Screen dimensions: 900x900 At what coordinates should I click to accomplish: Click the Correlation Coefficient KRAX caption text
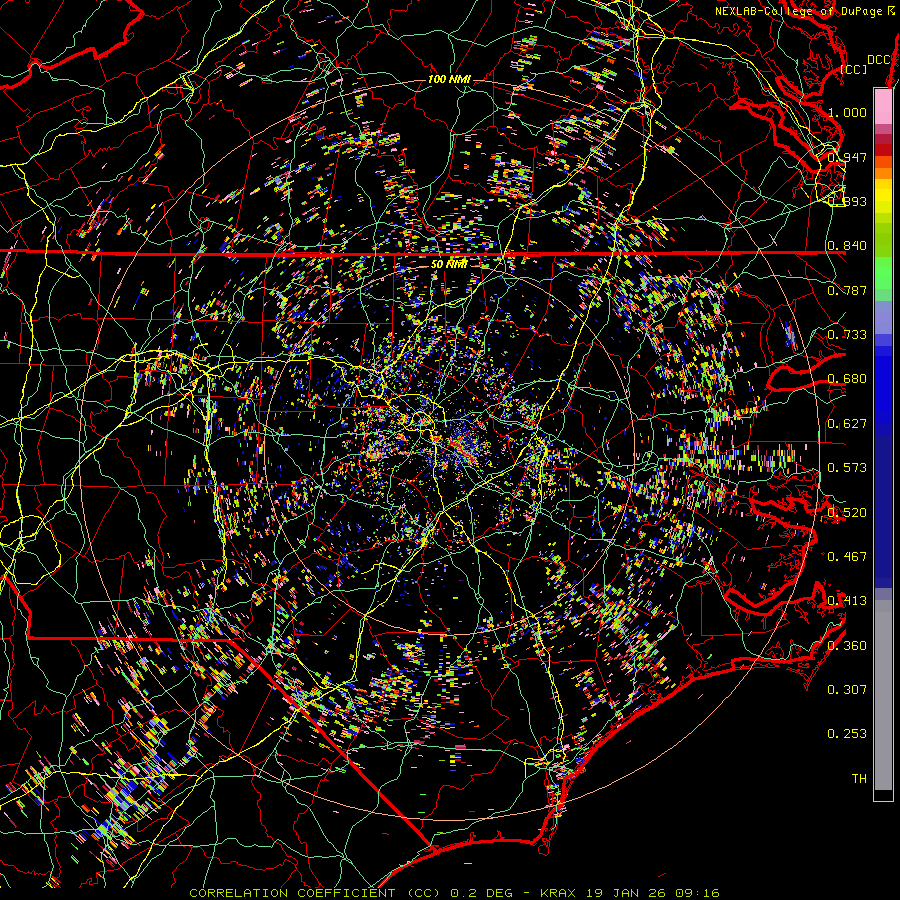point(454,893)
